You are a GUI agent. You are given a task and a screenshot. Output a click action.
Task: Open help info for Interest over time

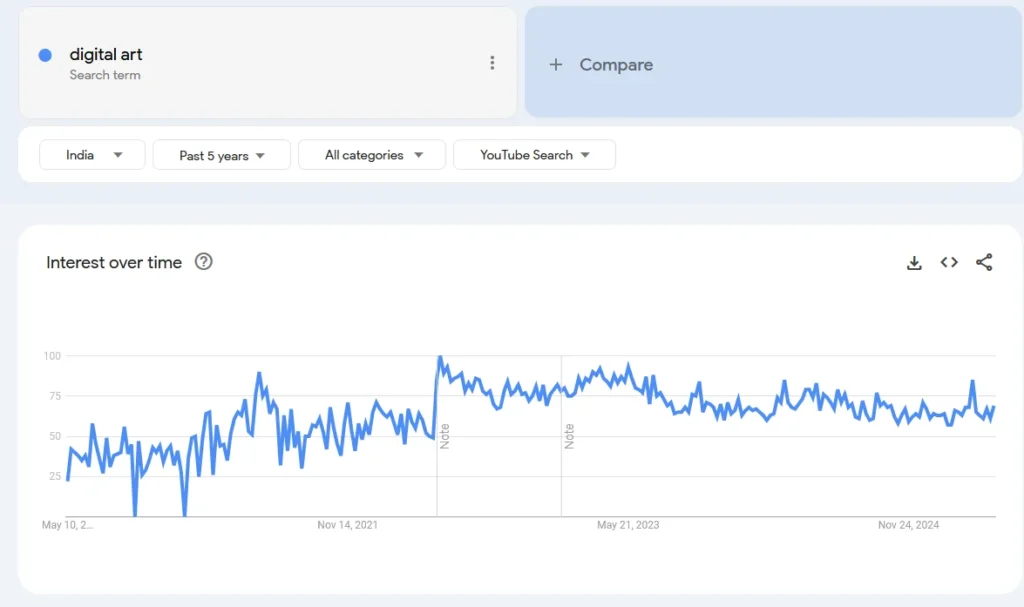click(203, 262)
